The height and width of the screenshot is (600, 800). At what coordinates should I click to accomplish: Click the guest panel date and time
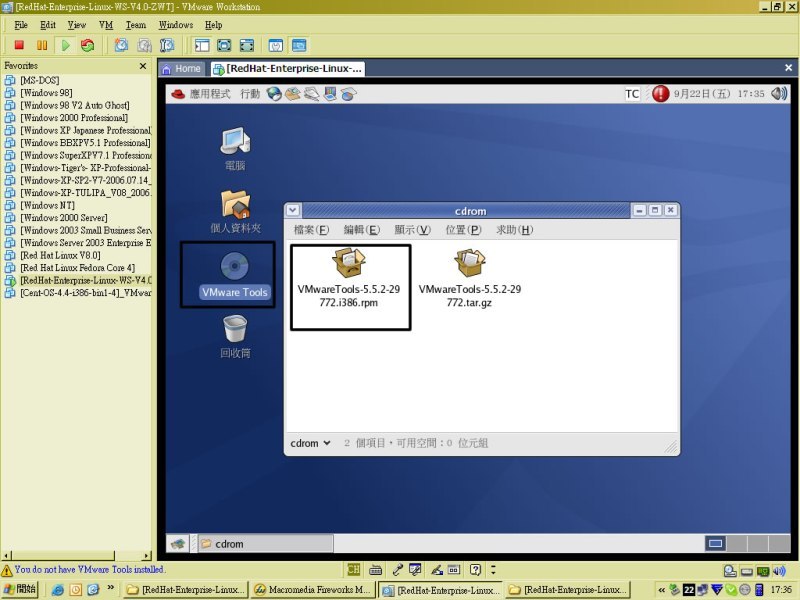point(719,94)
